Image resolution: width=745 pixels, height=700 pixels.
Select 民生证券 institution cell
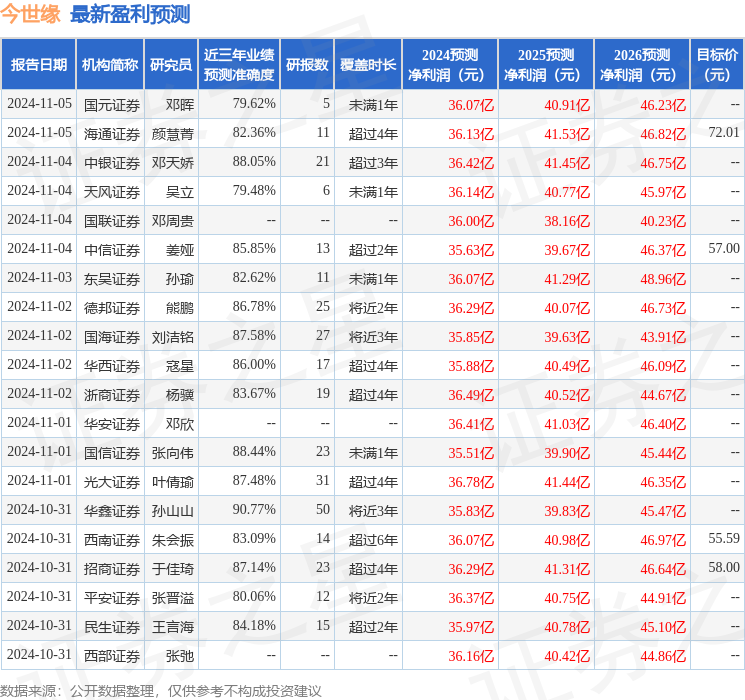[112, 626]
